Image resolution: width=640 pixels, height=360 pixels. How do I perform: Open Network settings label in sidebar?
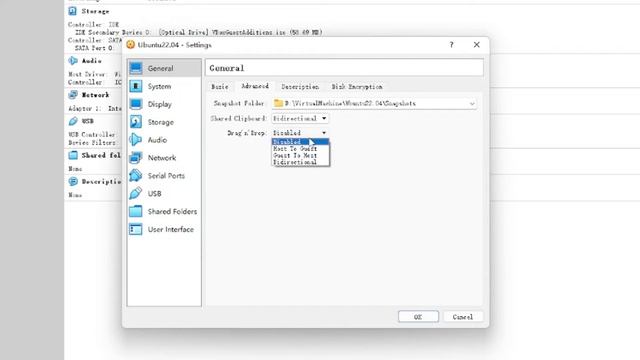(x=162, y=158)
